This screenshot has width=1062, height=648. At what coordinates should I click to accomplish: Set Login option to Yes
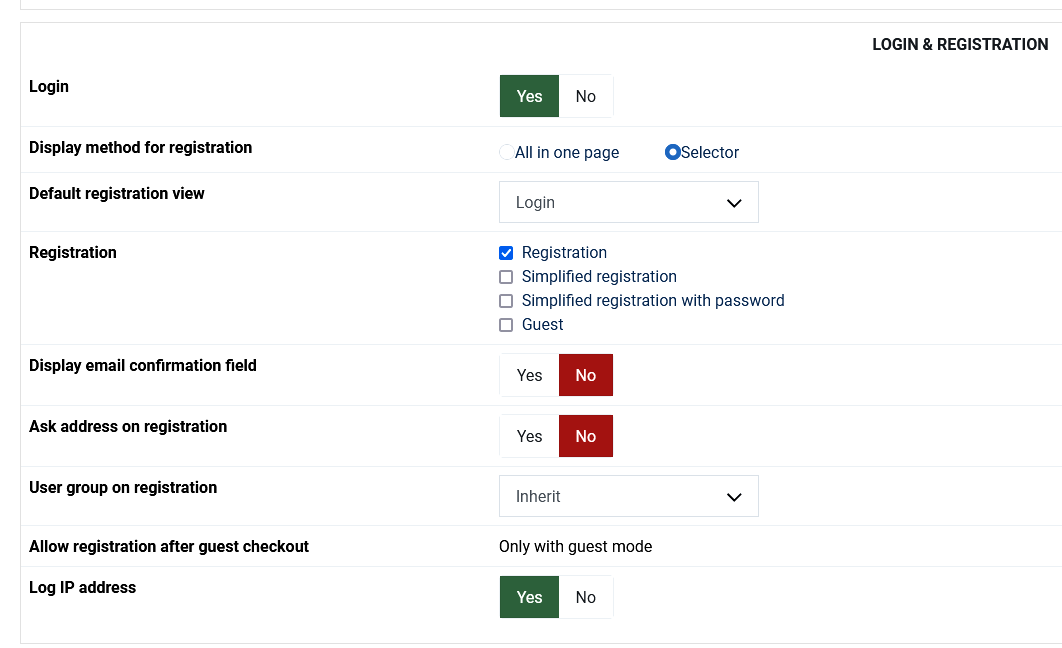pos(529,96)
